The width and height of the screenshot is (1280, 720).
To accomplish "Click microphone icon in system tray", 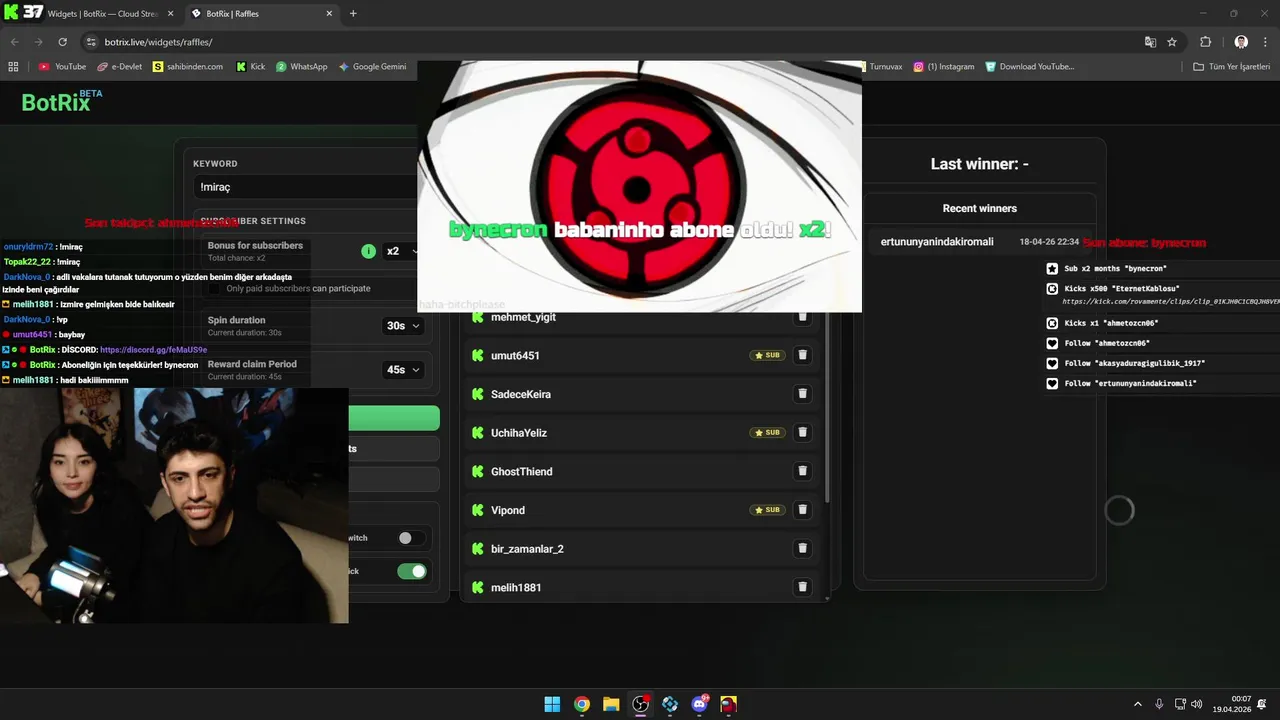I will (x=1159, y=704).
